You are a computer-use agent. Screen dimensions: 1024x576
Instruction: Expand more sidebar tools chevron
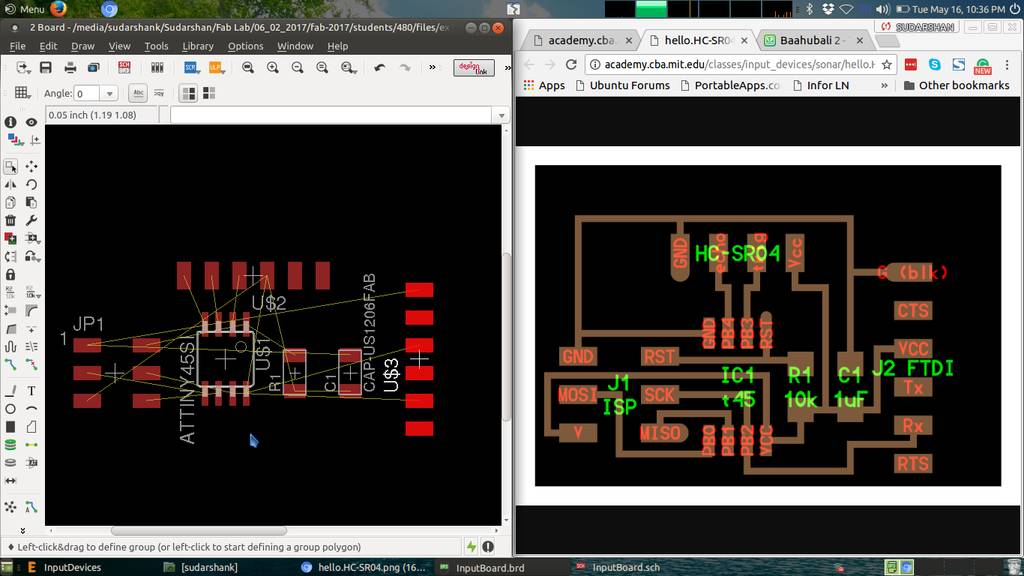[22, 530]
